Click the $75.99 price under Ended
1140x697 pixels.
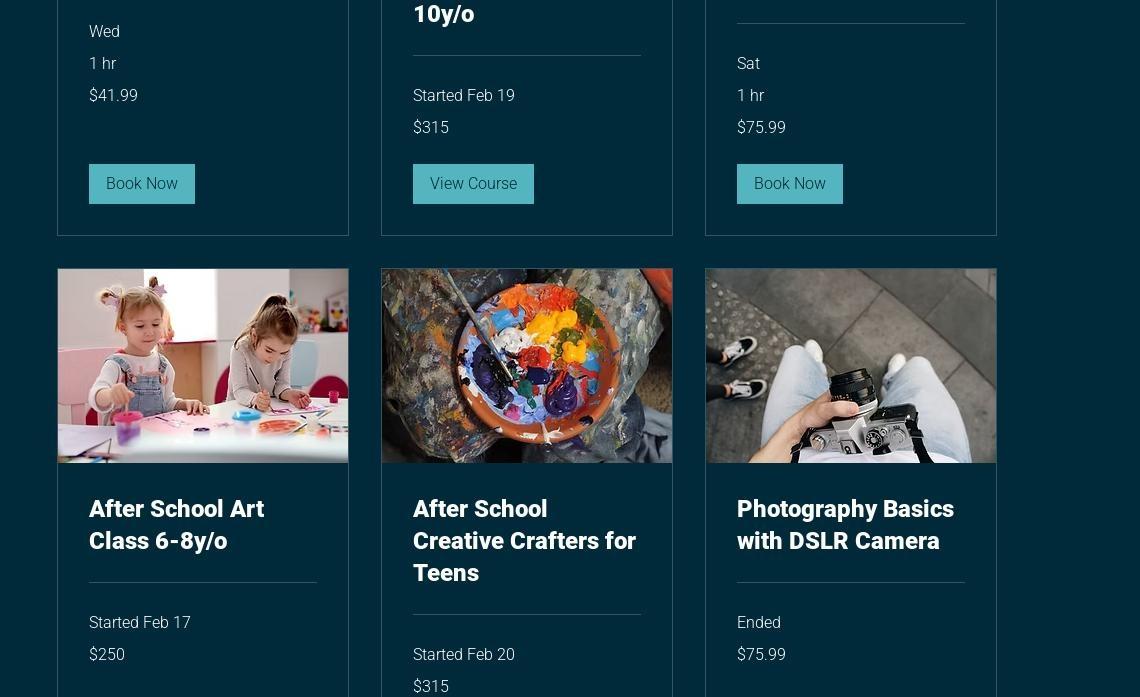point(761,654)
